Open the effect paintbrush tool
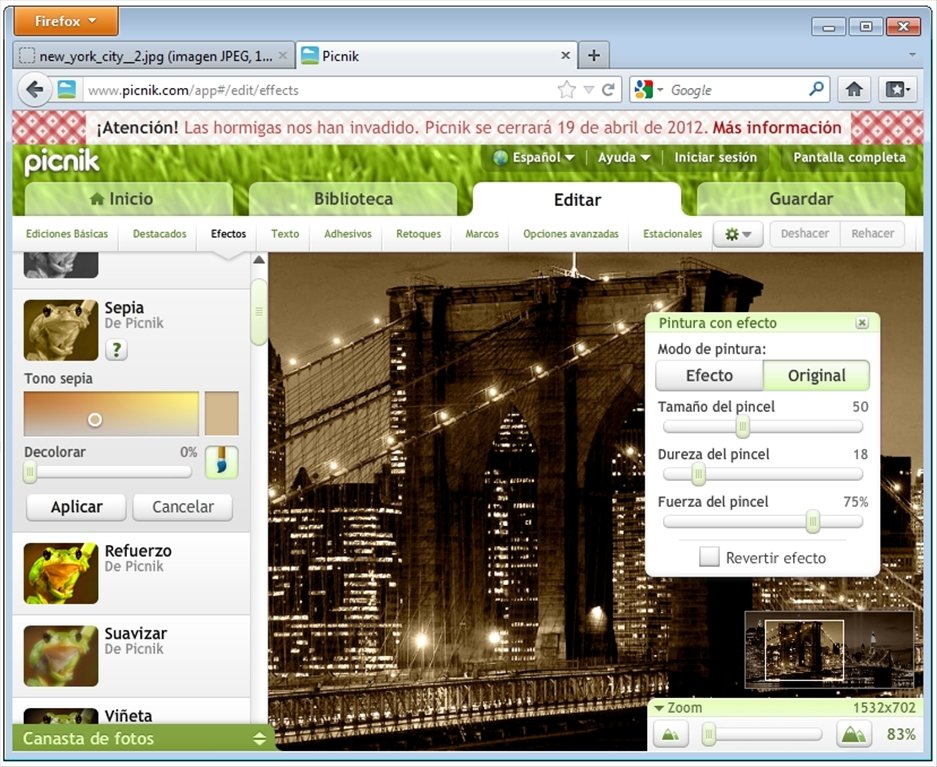 click(222, 462)
